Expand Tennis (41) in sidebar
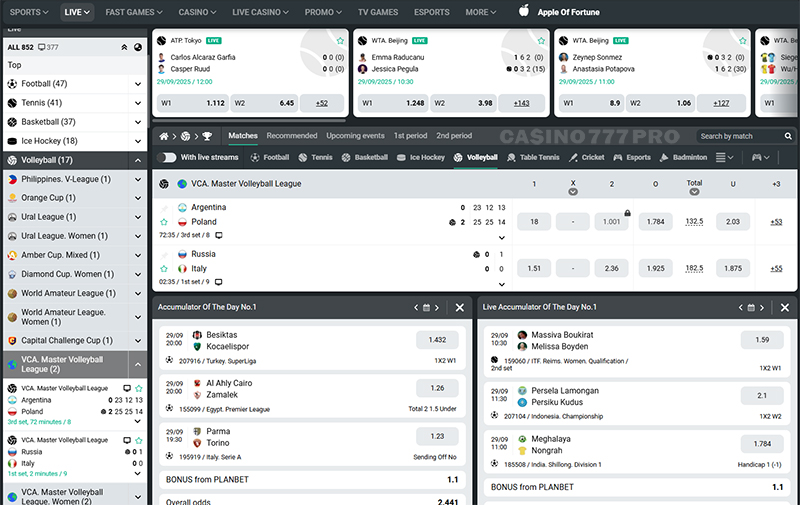 (x=138, y=103)
